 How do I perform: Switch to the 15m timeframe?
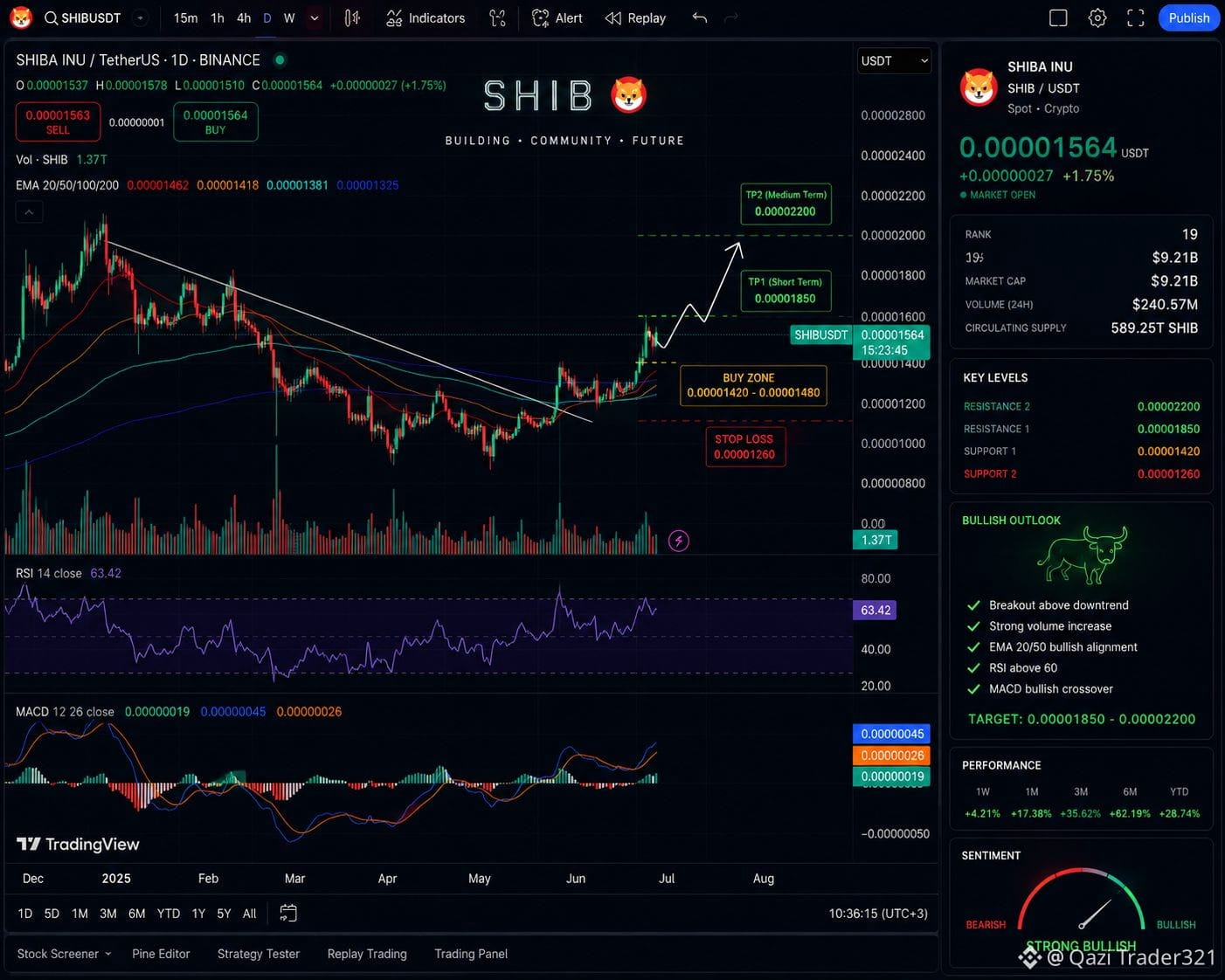(x=185, y=18)
